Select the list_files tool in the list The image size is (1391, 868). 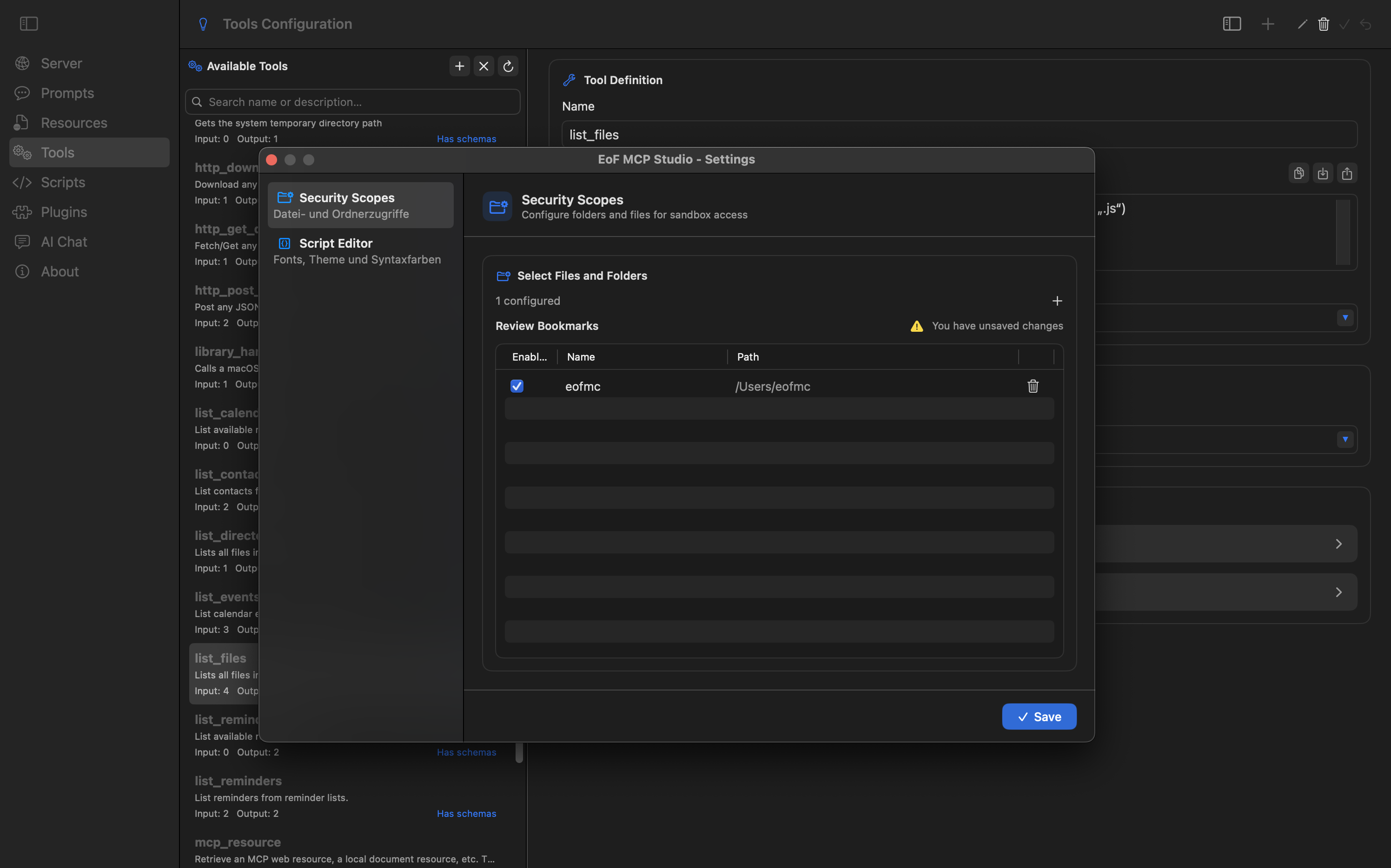(225, 674)
